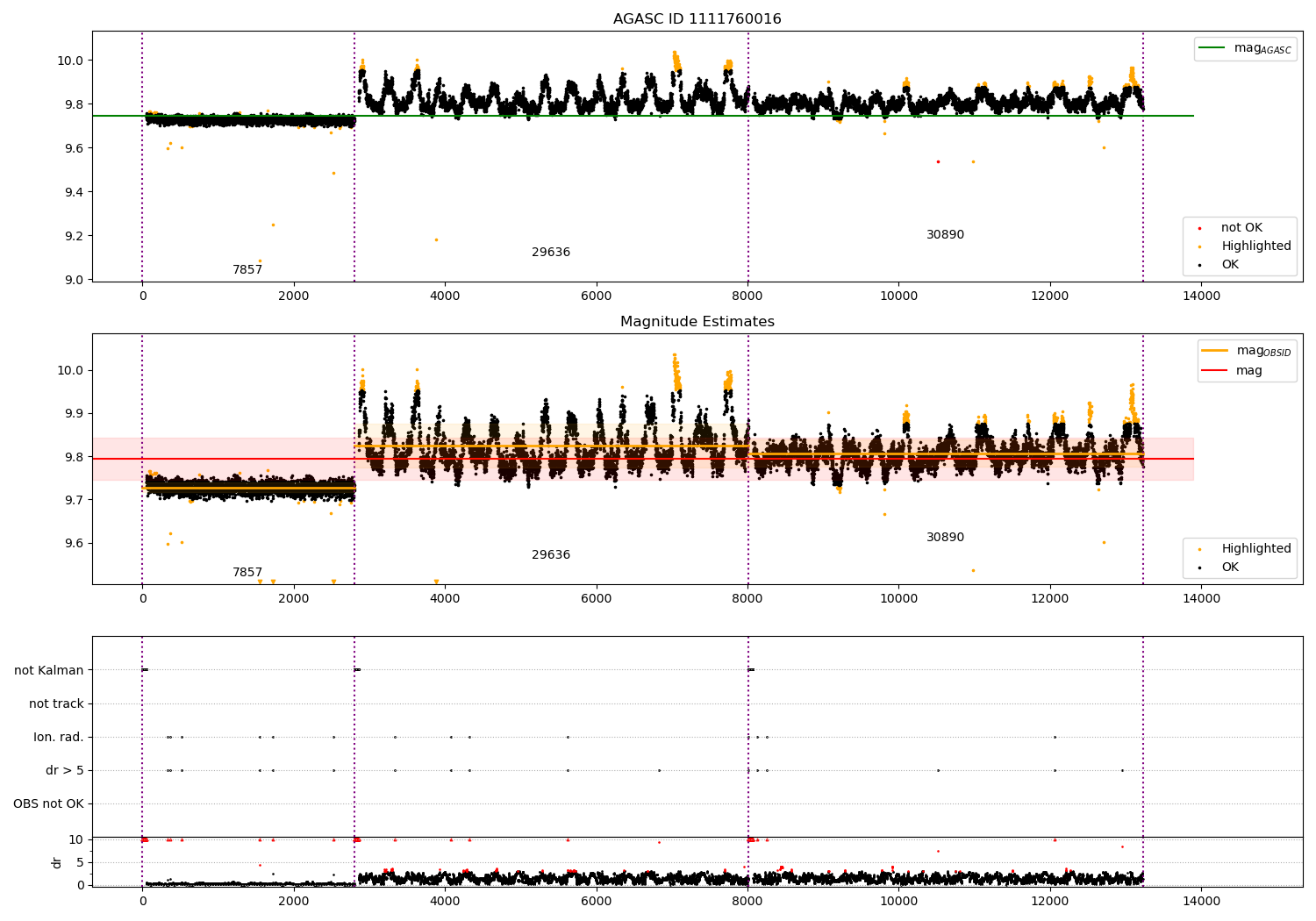Click the 14000 x-axis tick under the top plot
This screenshot has height=921, width=1316.
pos(1201,296)
